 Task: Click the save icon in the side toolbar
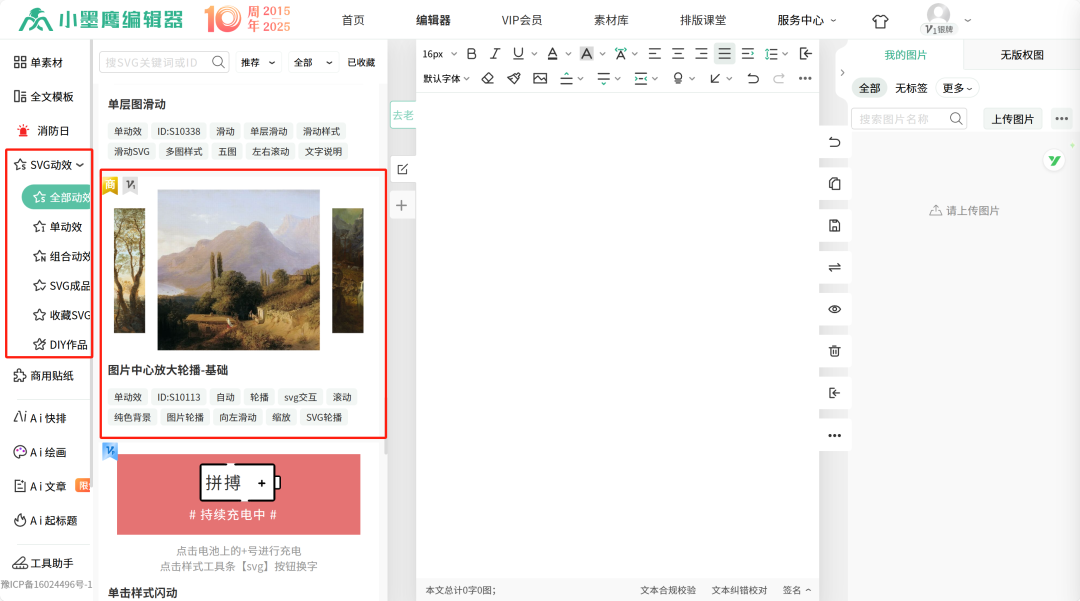tap(835, 226)
